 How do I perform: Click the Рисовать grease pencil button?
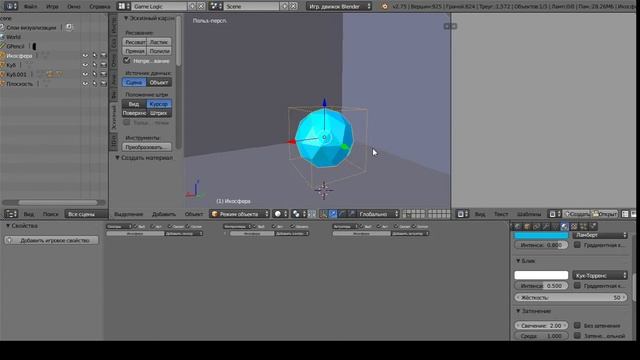click(x=135, y=42)
